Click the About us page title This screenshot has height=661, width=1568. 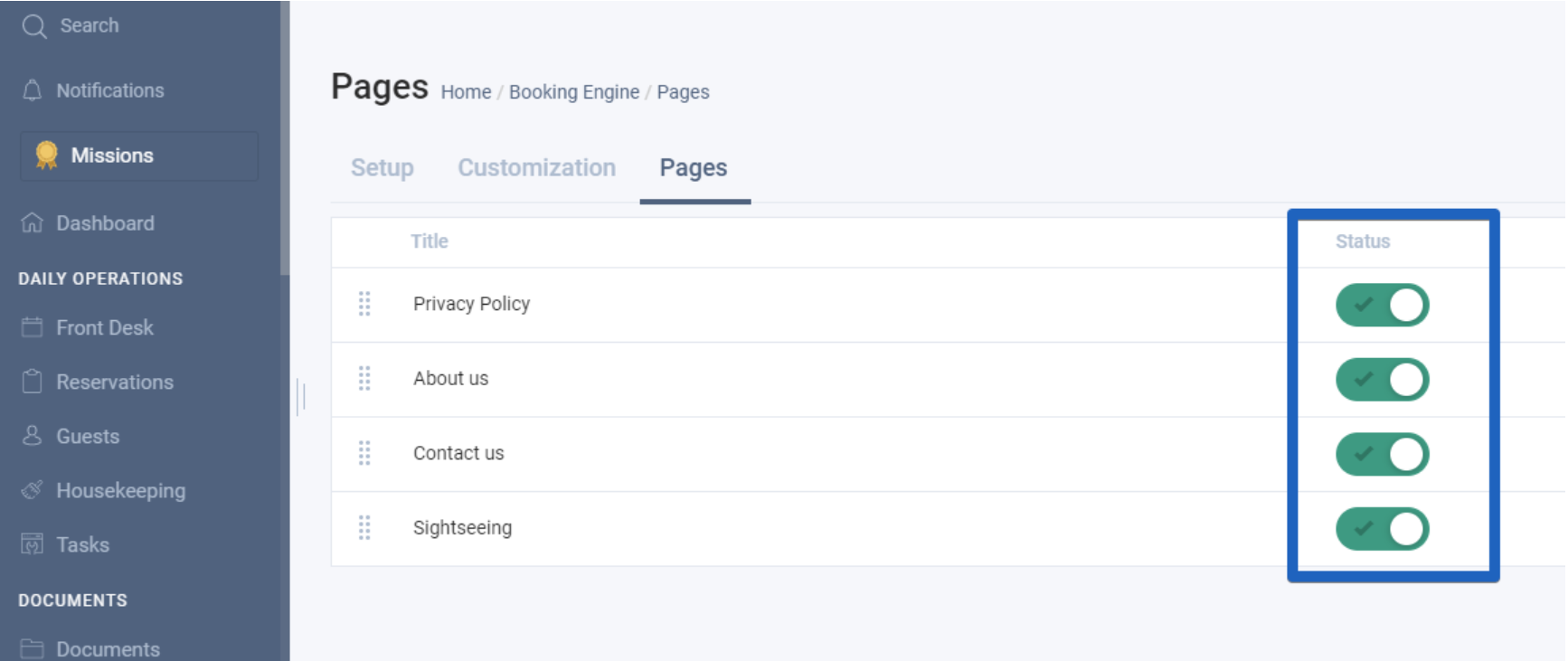450,378
